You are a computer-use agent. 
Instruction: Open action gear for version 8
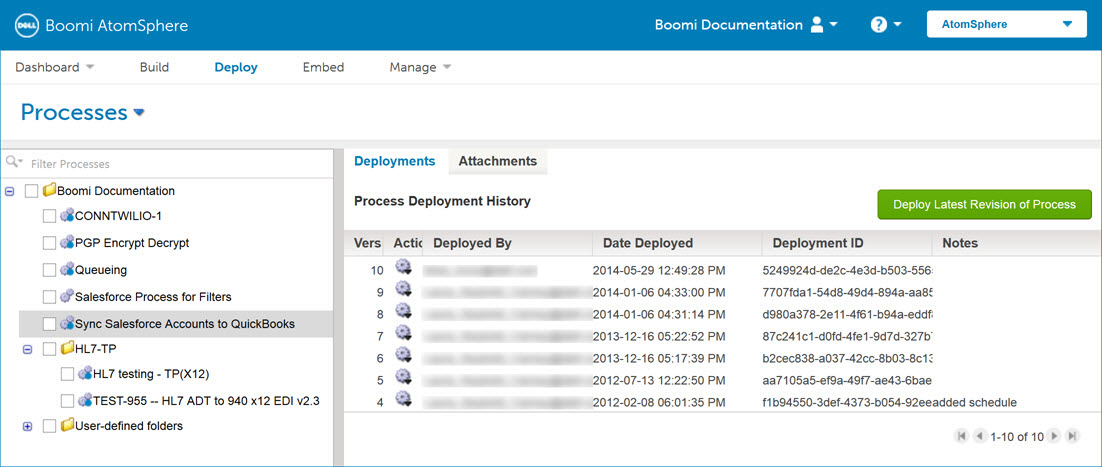tap(403, 310)
